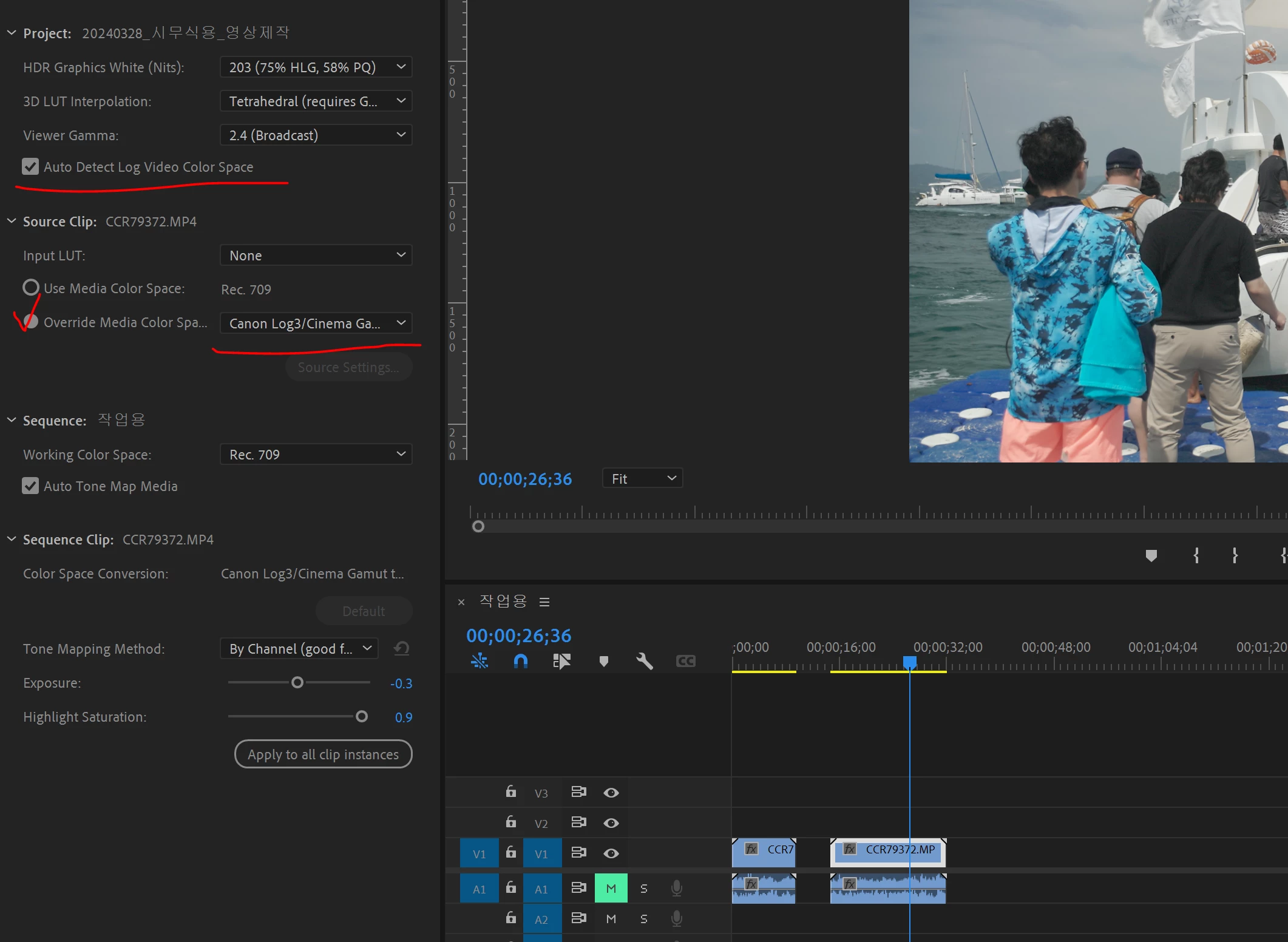1288x942 pixels.
Task: Open the Input LUT dropdown
Action: [x=316, y=256]
